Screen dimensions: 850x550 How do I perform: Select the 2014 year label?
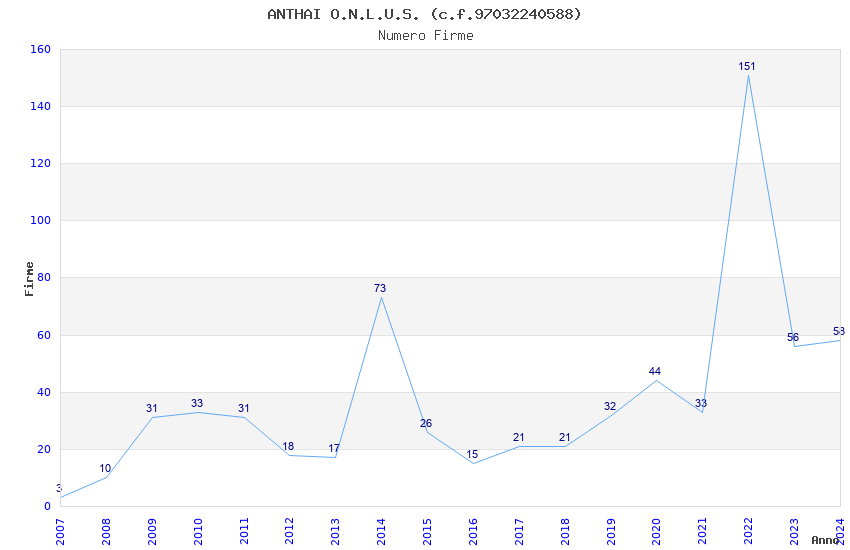click(382, 532)
